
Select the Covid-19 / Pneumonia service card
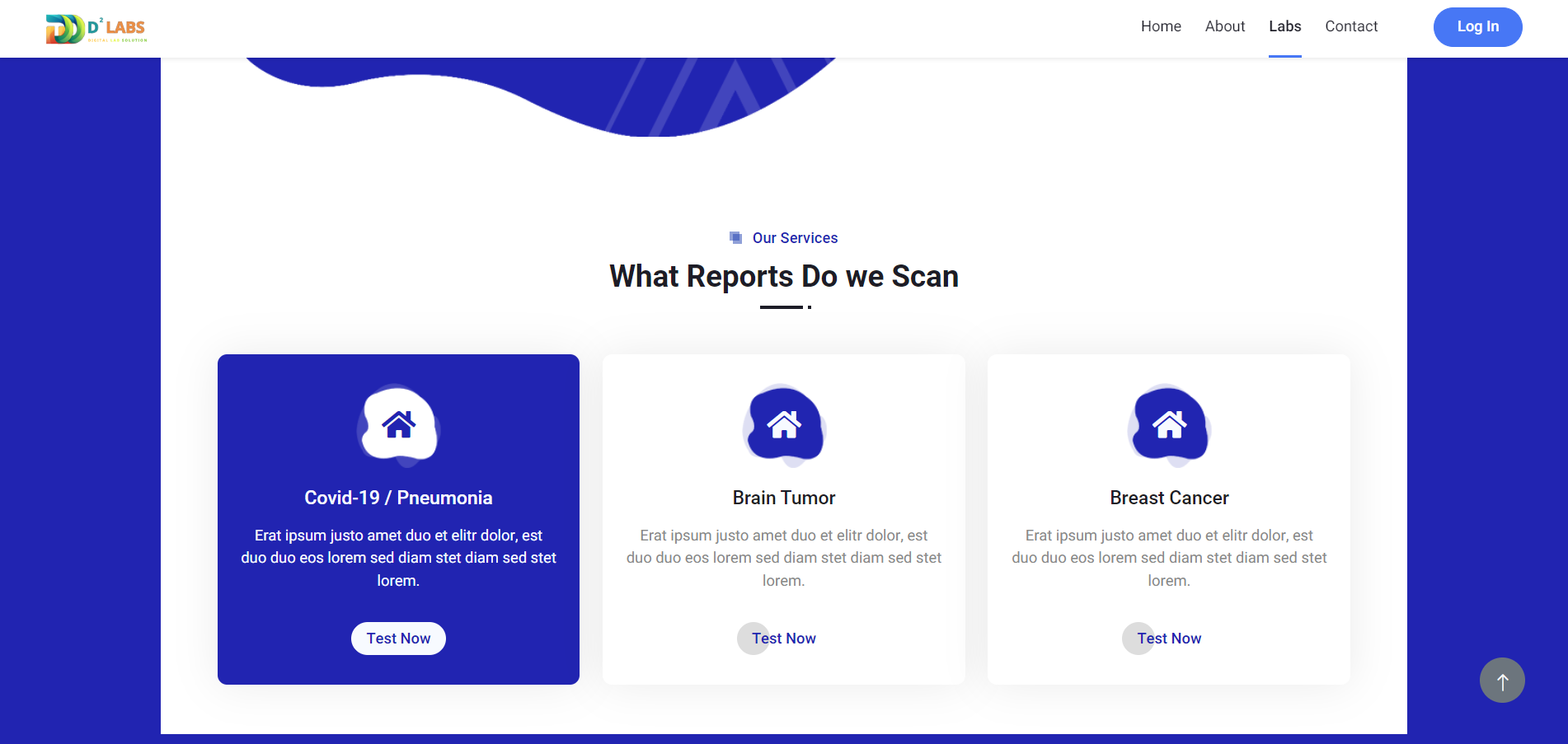pos(398,519)
